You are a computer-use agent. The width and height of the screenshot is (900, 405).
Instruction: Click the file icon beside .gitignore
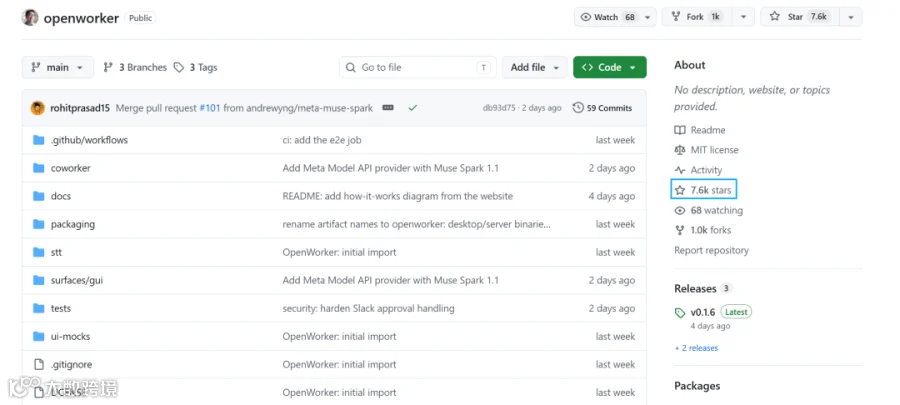38,365
